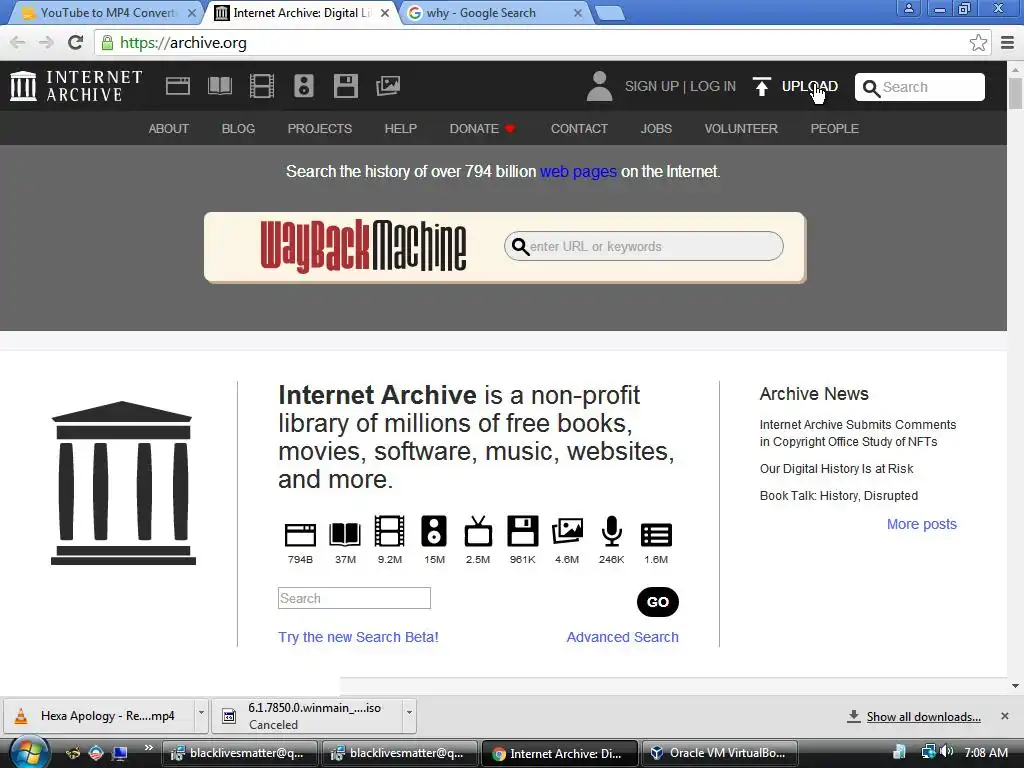Screen dimensions: 1024x768
Task: Open the PROJECTS menu item
Action: click(x=319, y=129)
